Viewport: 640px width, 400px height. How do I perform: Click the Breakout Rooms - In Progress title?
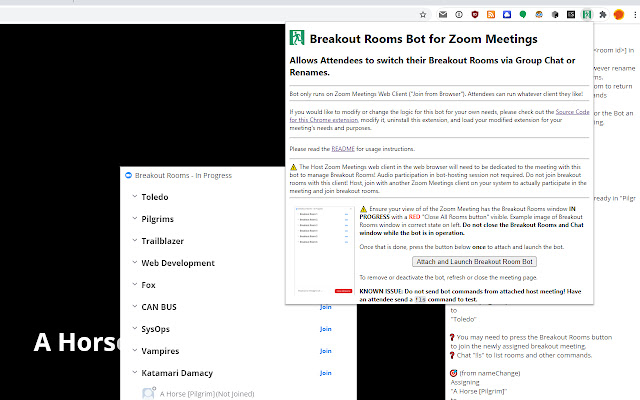(183, 176)
